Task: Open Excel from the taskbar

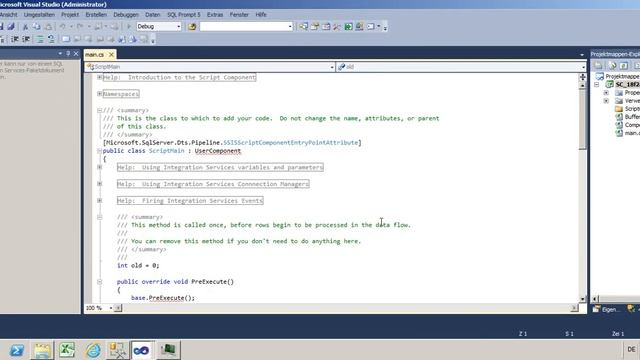Action: click(67, 350)
